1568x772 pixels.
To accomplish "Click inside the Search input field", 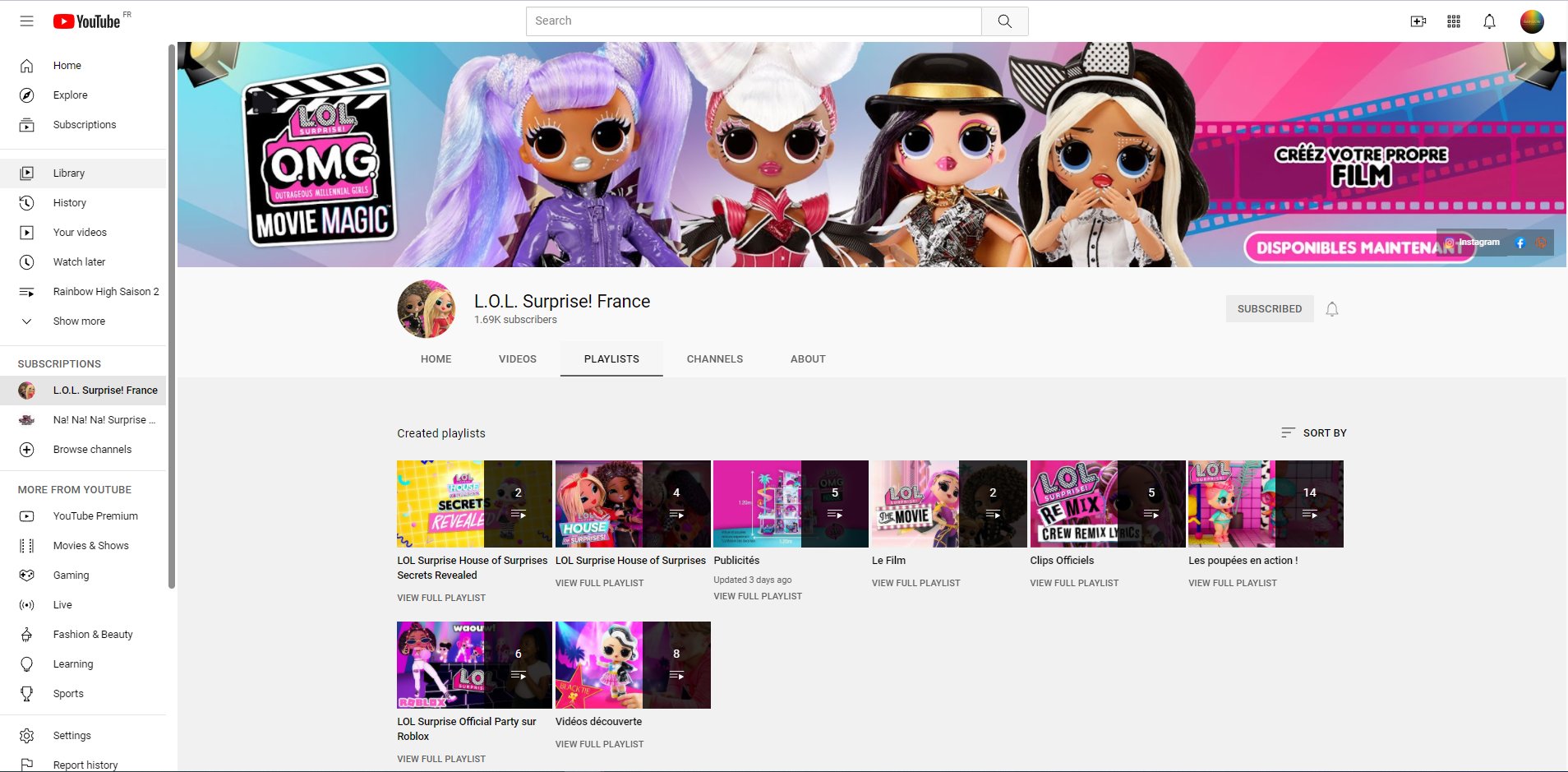I will click(754, 21).
